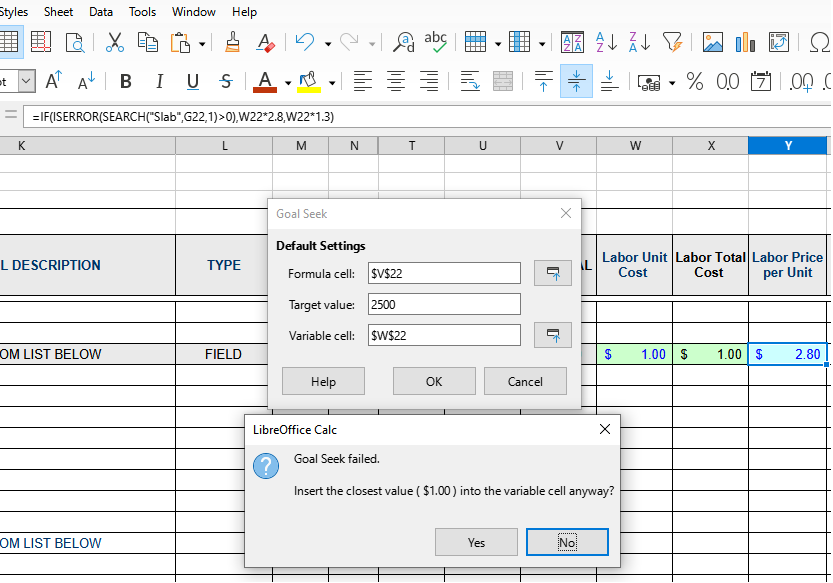
Task: Click the Copy icon in toolbar
Action: pos(147,43)
